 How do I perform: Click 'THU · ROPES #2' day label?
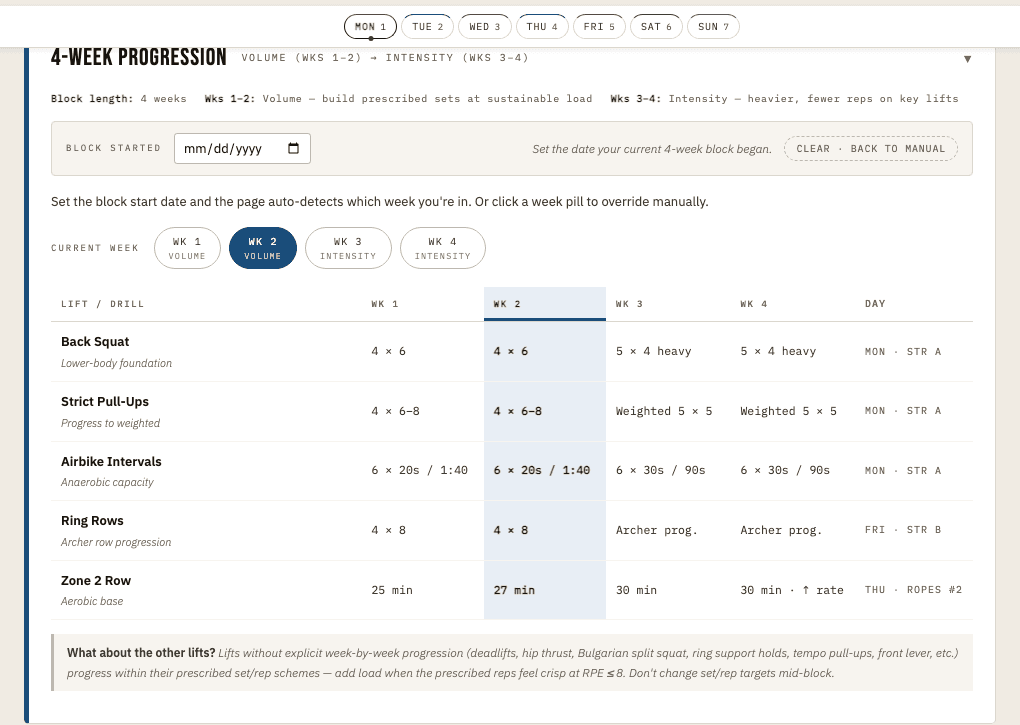click(913, 590)
